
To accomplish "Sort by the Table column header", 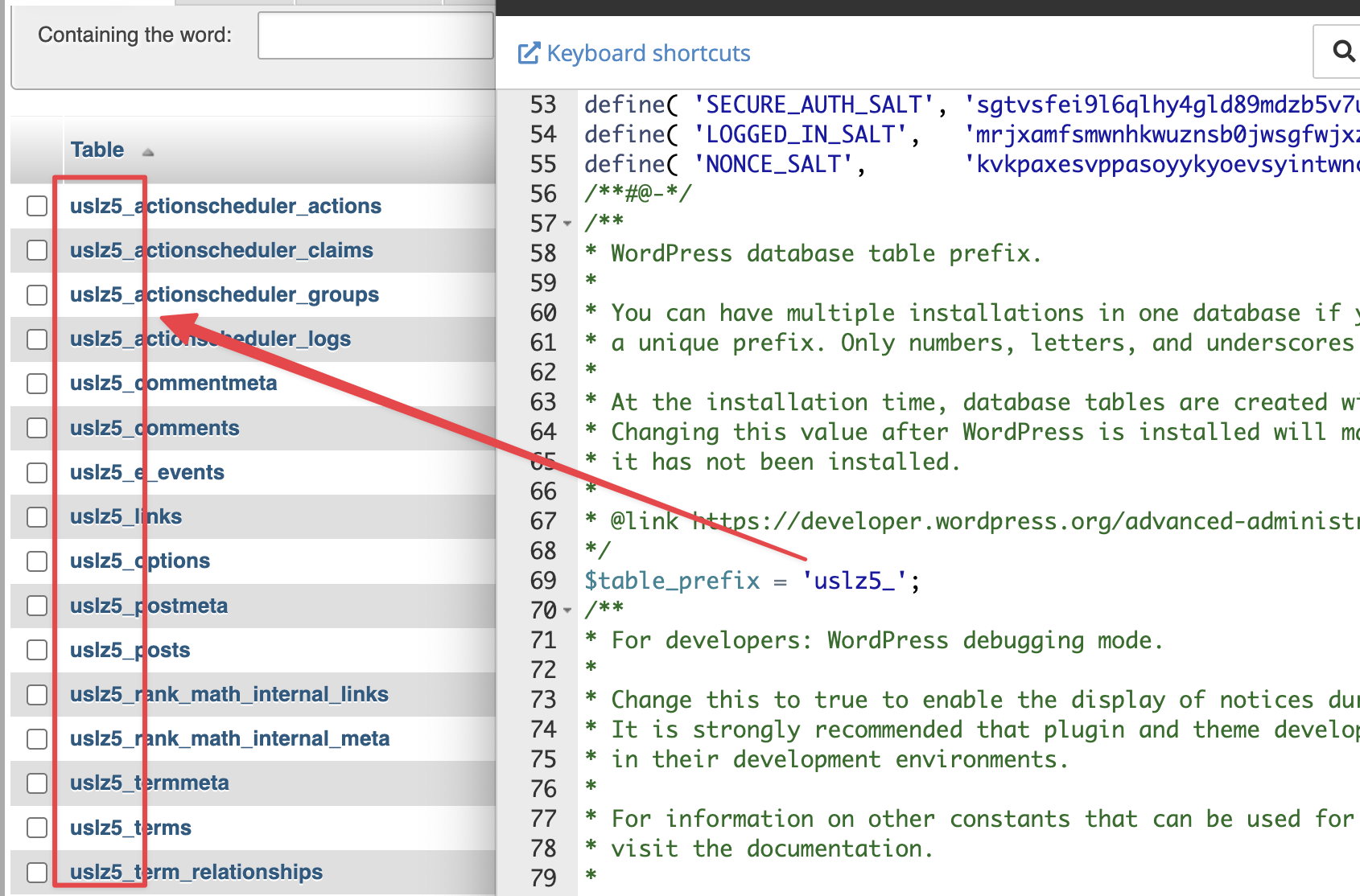I will coord(97,150).
